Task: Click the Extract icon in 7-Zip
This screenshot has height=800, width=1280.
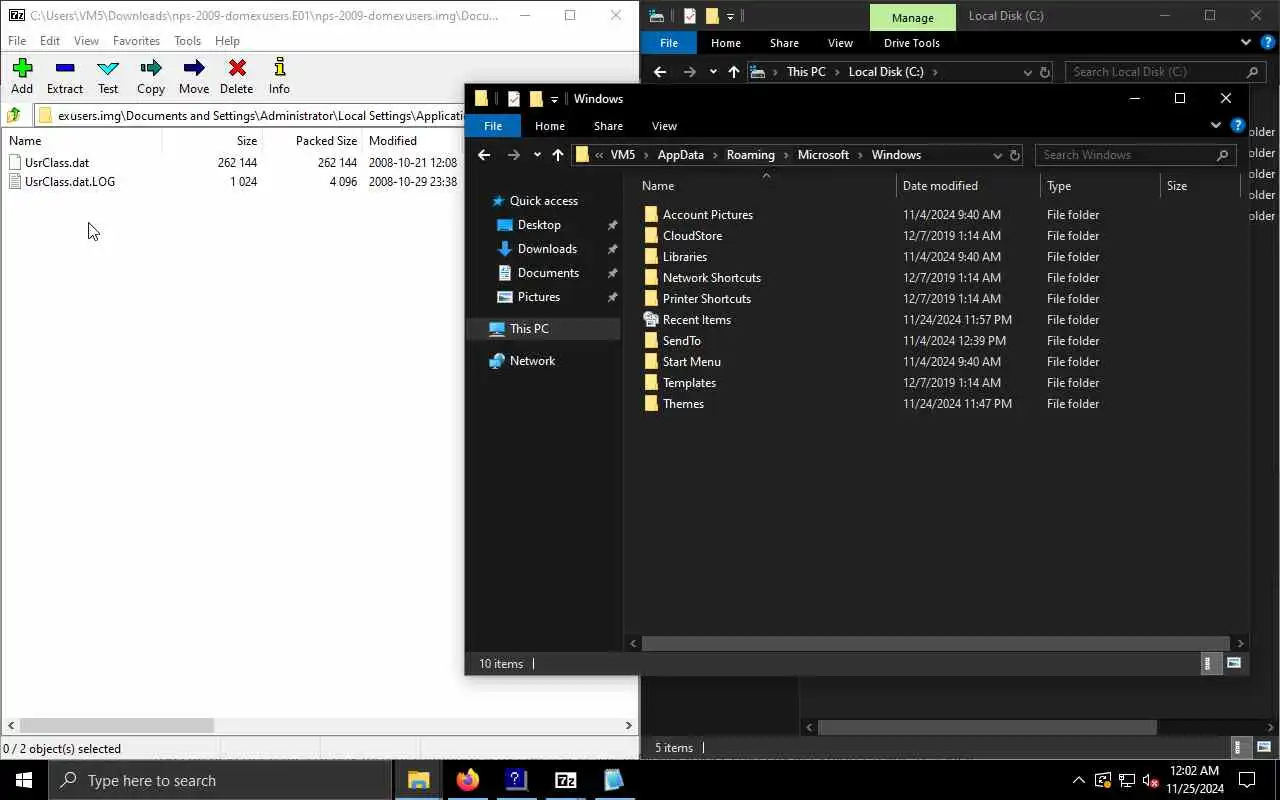Action: [65, 76]
